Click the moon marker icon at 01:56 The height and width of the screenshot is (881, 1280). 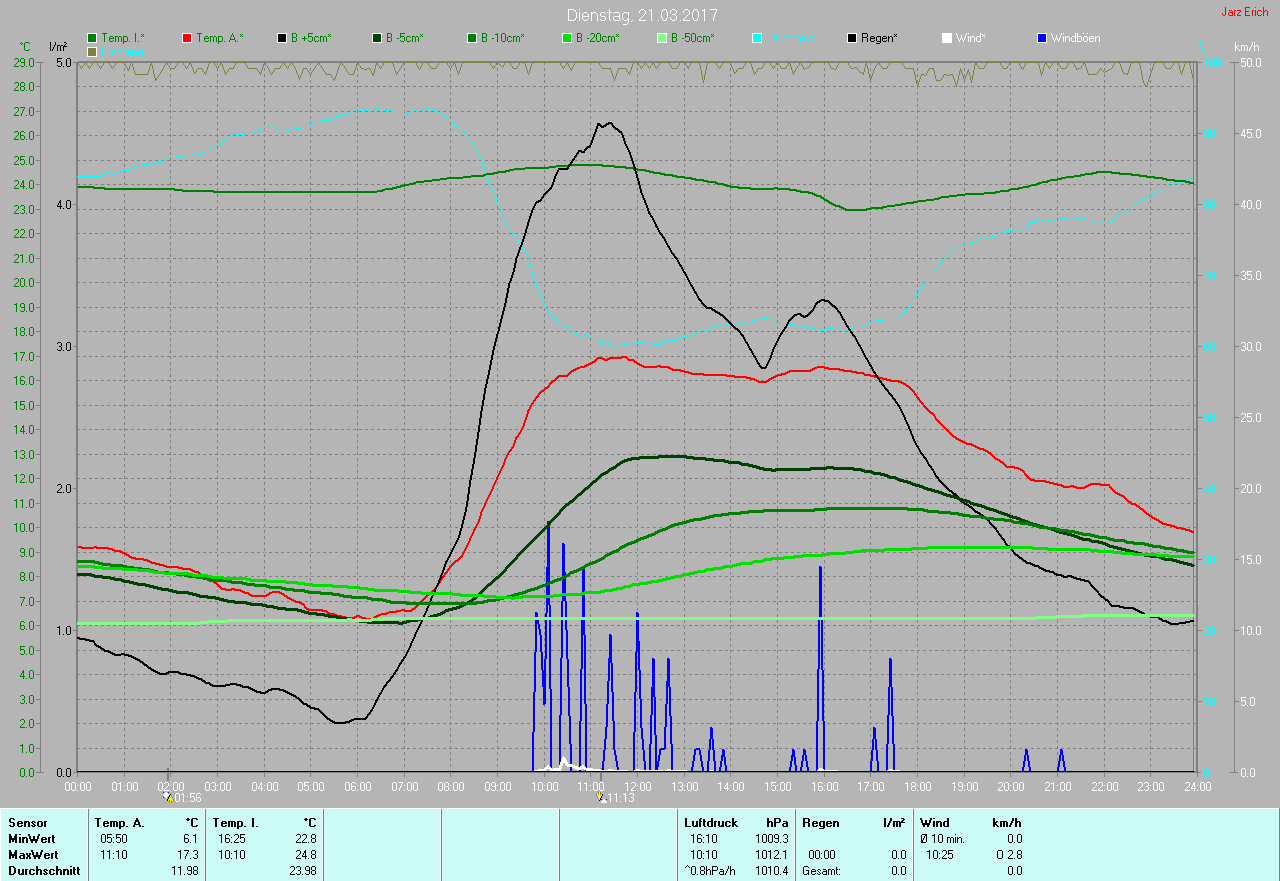click(x=168, y=797)
